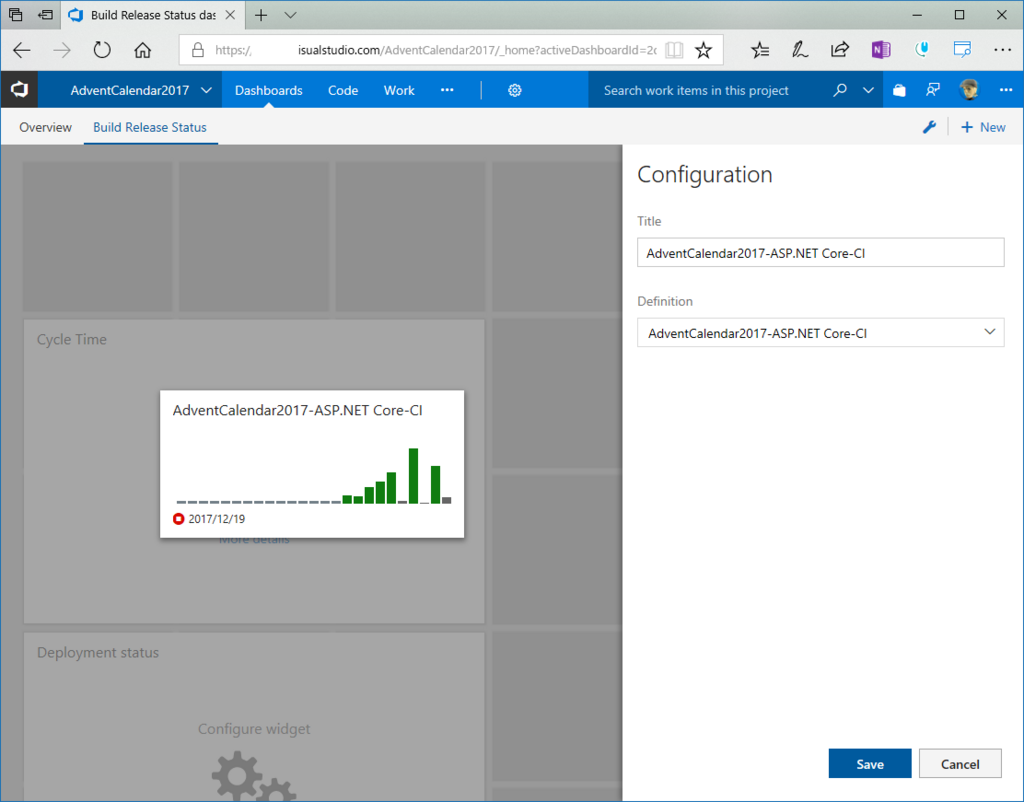
Task: Open the Edge settings ellipsis menu
Action: coord(1002,50)
